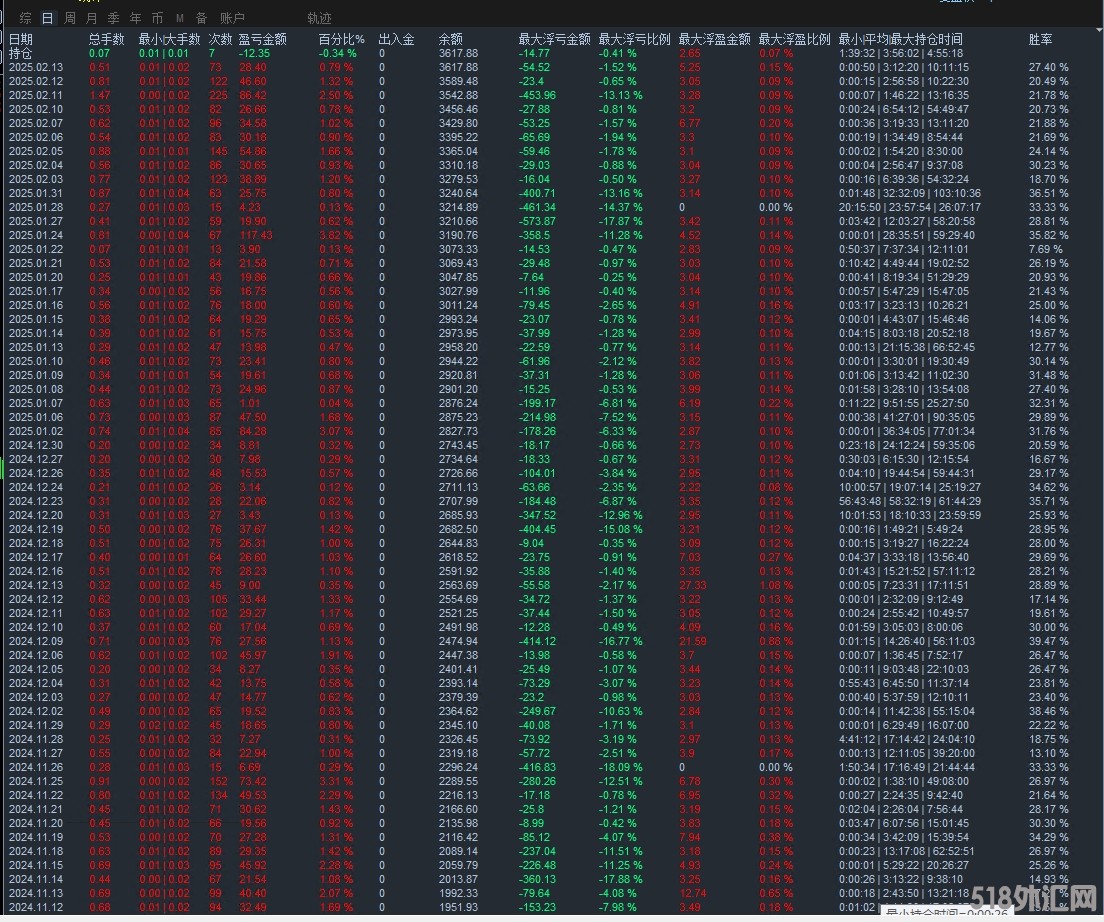Click the 2024.12.09 date cell
Screen dimensions: 1104x922
point(36,641)
